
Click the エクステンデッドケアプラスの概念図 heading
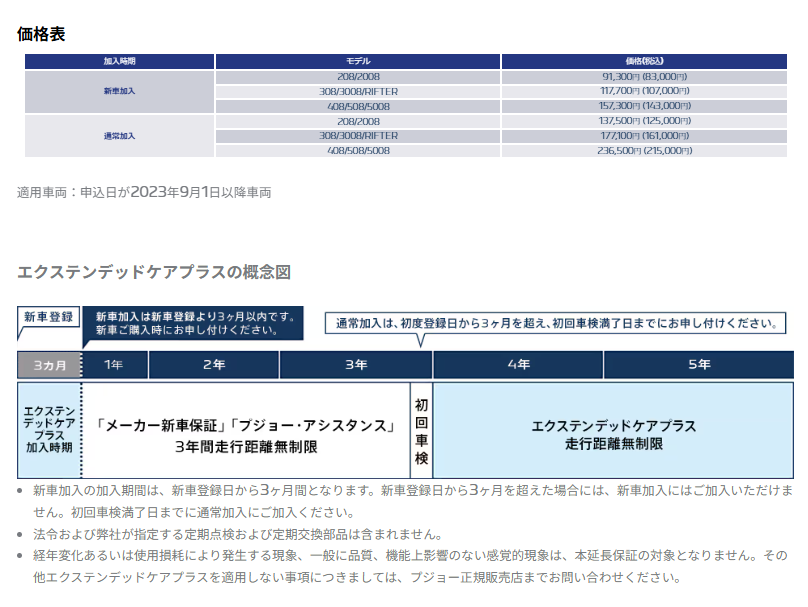154,272
